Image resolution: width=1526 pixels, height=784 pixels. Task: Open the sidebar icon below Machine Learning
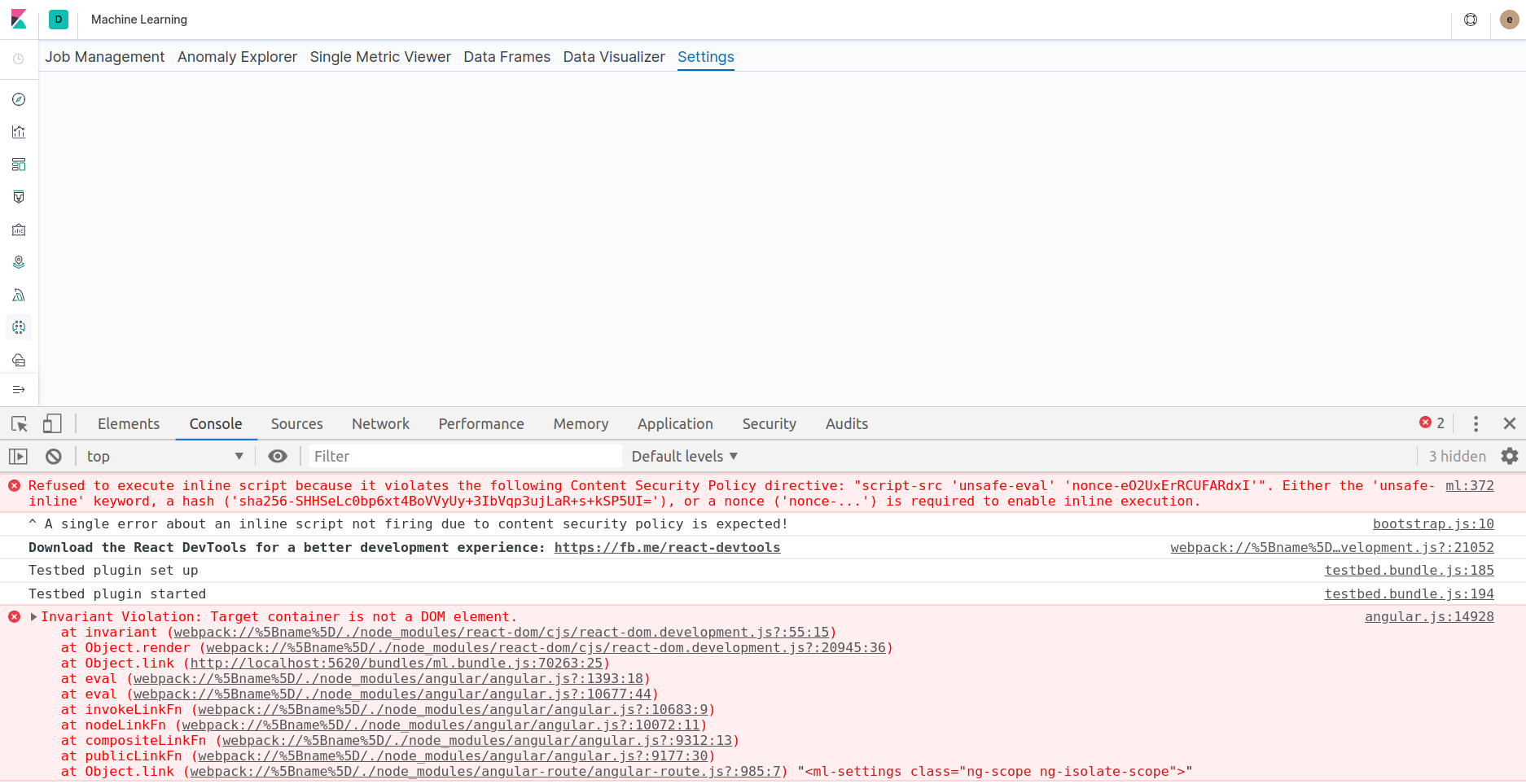[x=19, y=360]
